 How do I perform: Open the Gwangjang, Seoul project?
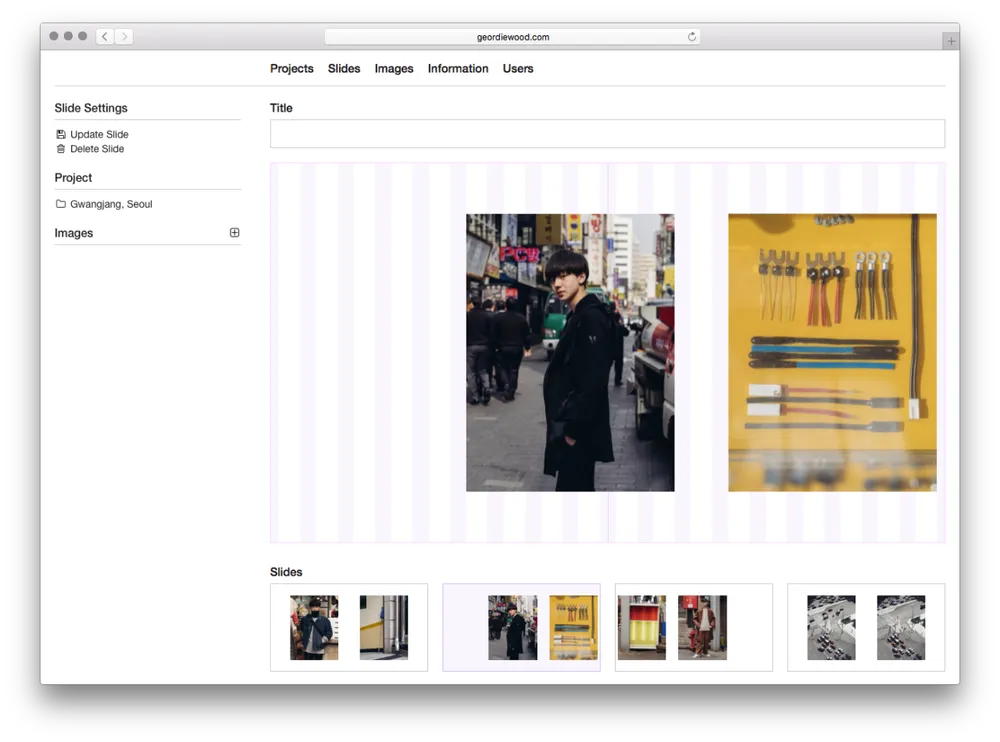click(x=111, y=204)
